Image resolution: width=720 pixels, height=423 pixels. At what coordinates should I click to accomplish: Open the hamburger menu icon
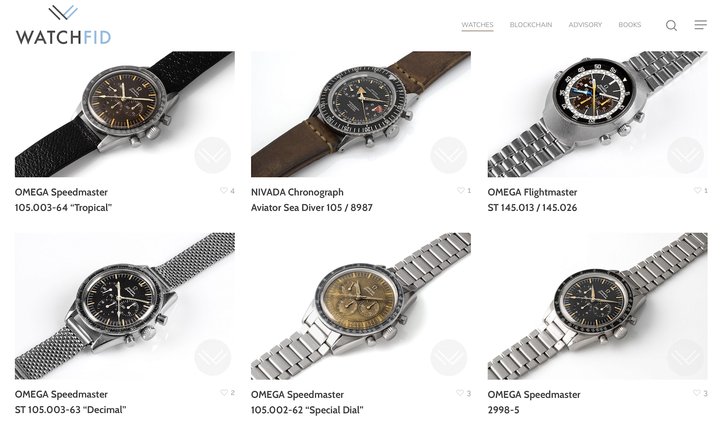pos(700,25)
